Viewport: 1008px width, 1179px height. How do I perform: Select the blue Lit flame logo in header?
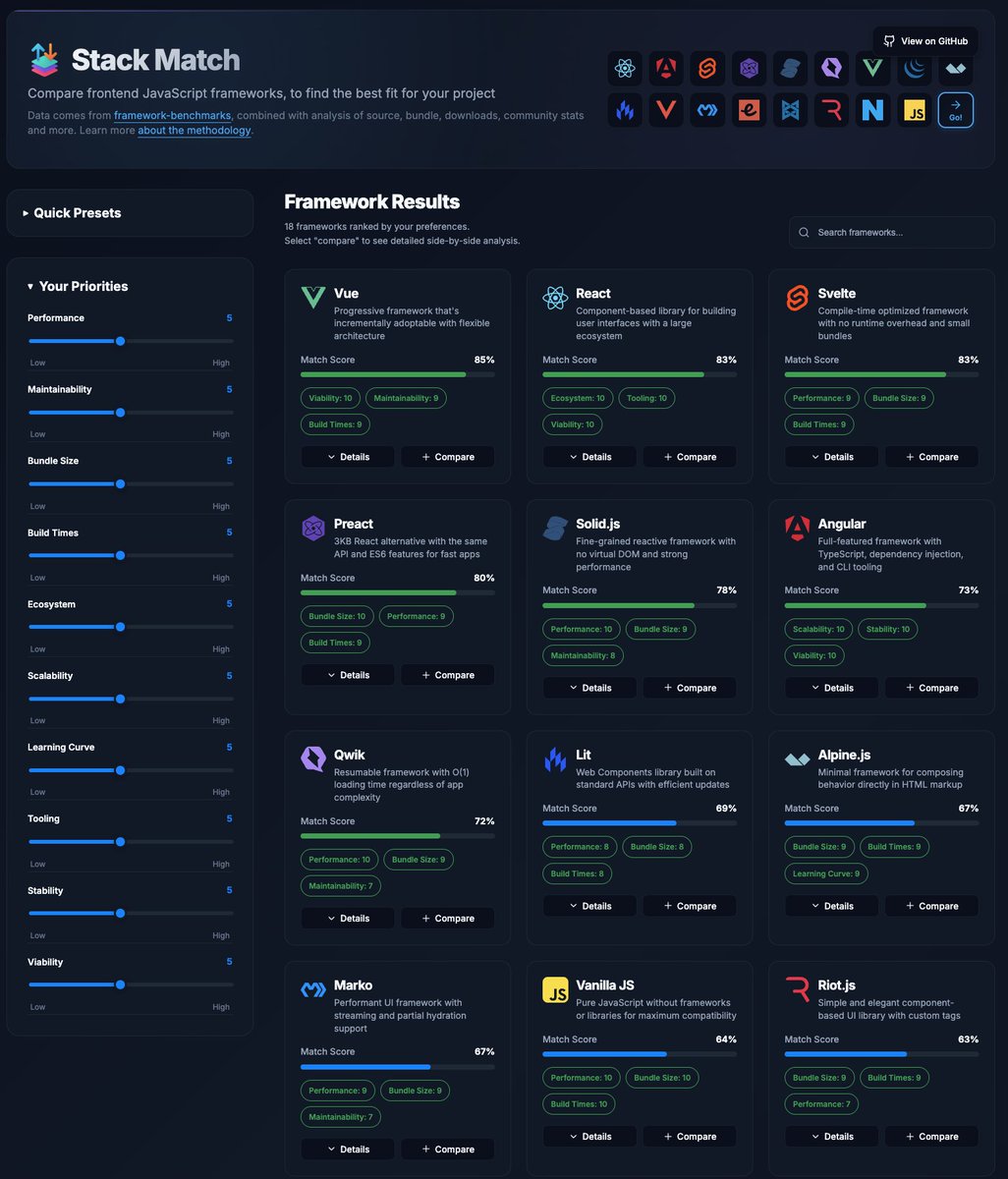click(625, 109)
